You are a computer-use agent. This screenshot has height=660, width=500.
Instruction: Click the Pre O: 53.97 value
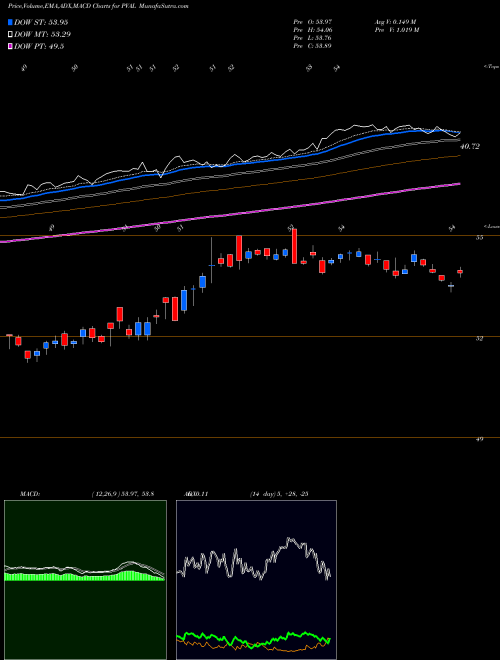tap(312, 21)
